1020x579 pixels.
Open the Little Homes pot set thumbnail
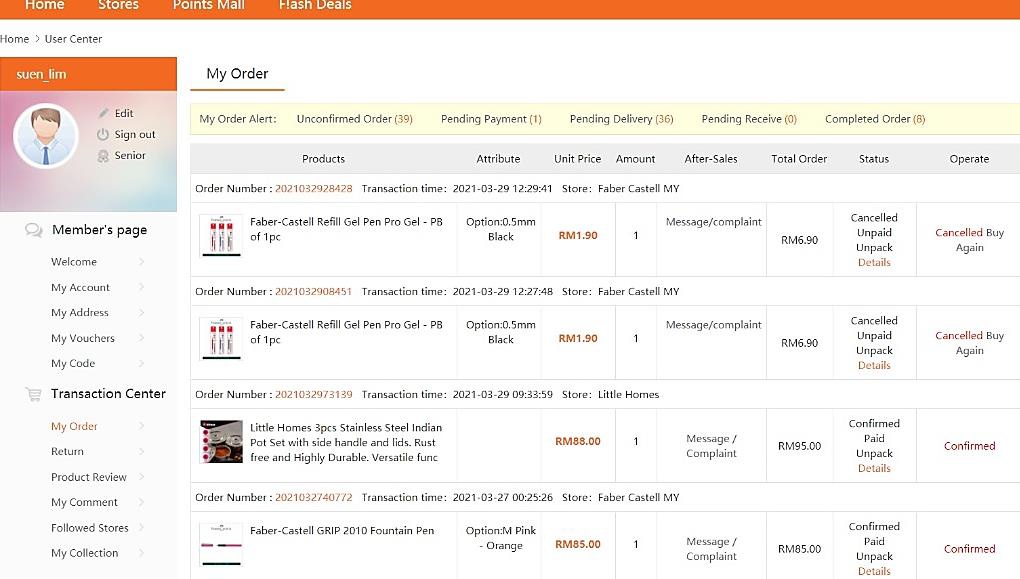(221, 441)
